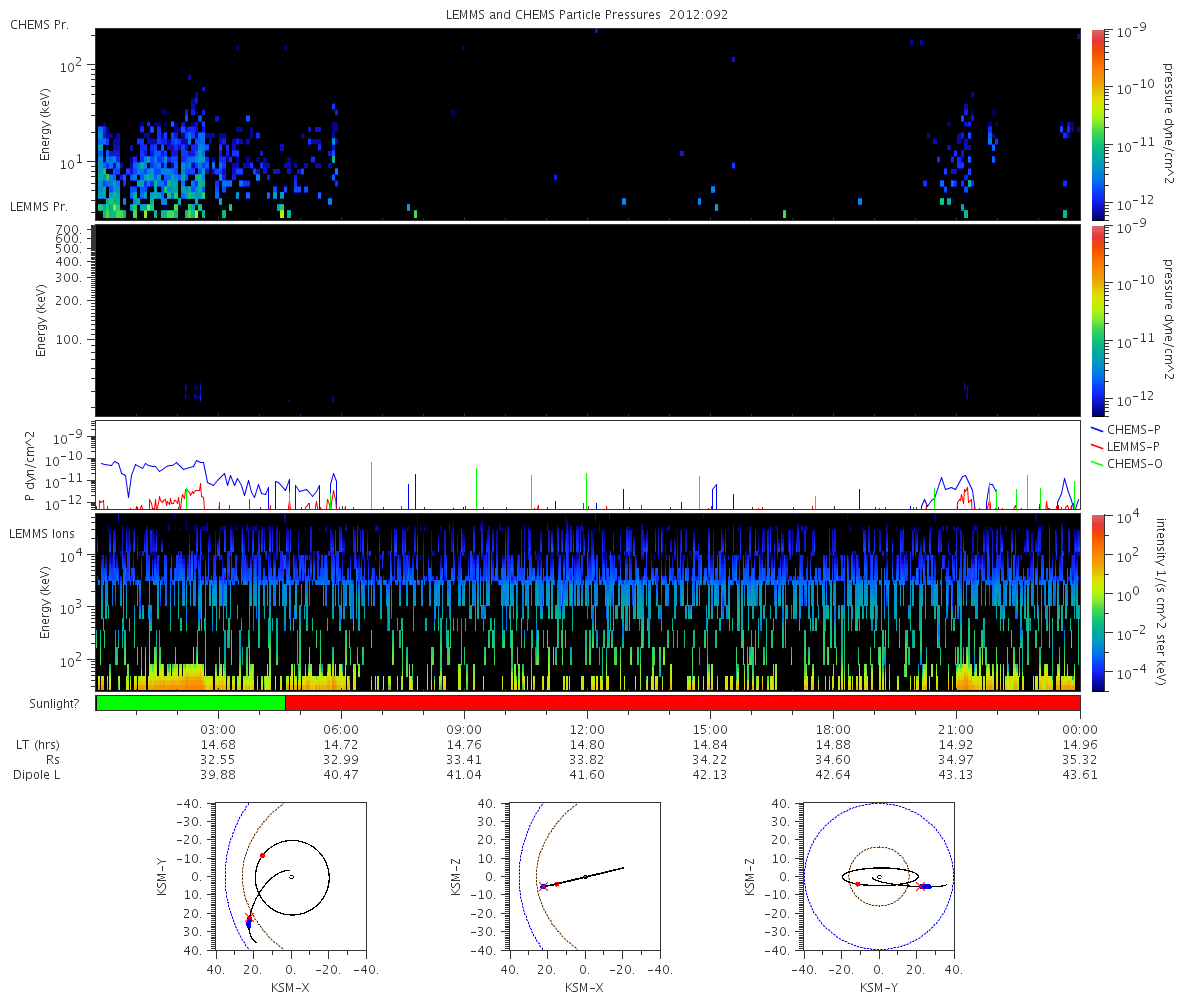Open the right KSM-Y versus KSM-Z orbit plot
This screenshot has height=1000, width=1200.
pyautogui.click(x=878, y=877)
